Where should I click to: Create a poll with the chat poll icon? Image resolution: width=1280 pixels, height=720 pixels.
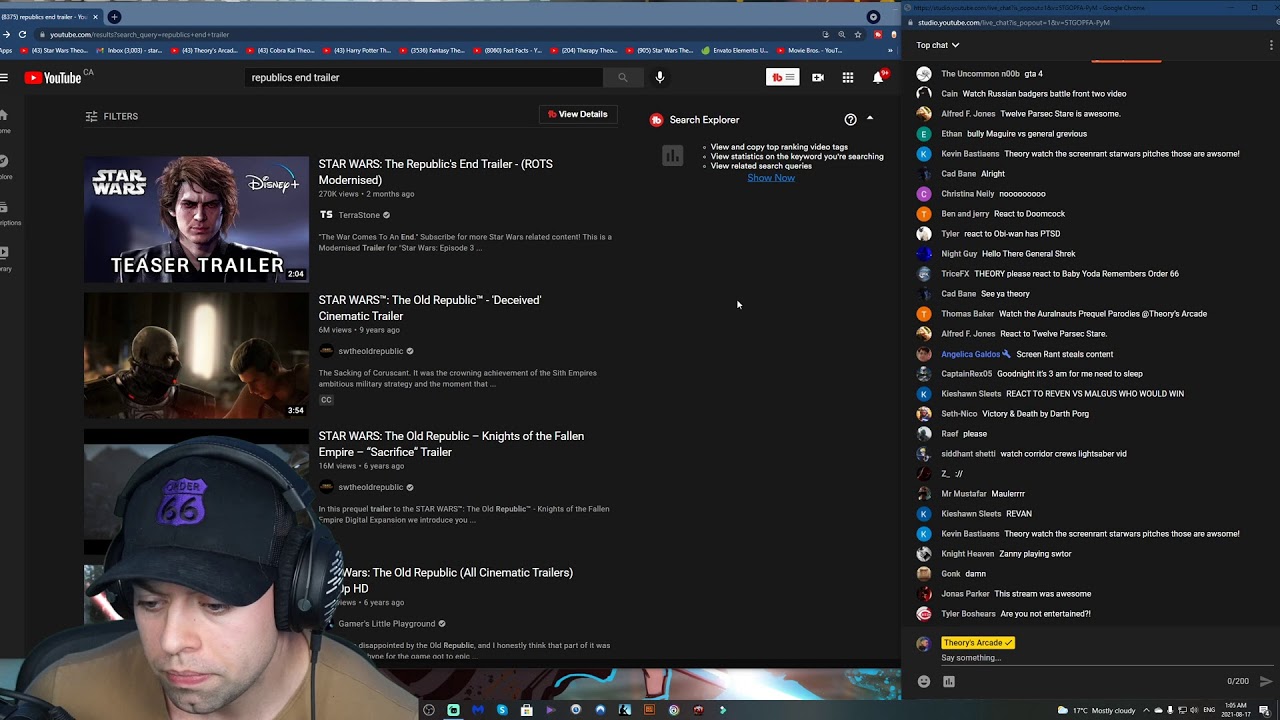[x=949, y=682]
